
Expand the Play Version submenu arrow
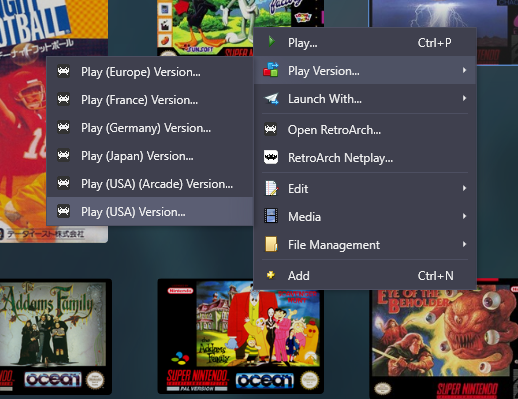[x=464, y=70]
